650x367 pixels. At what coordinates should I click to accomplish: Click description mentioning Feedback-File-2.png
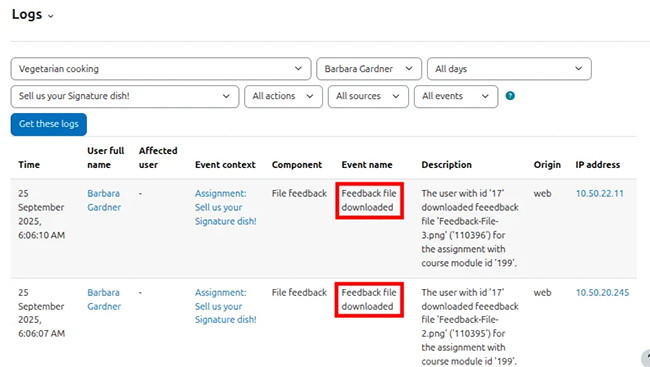(470, 327)
